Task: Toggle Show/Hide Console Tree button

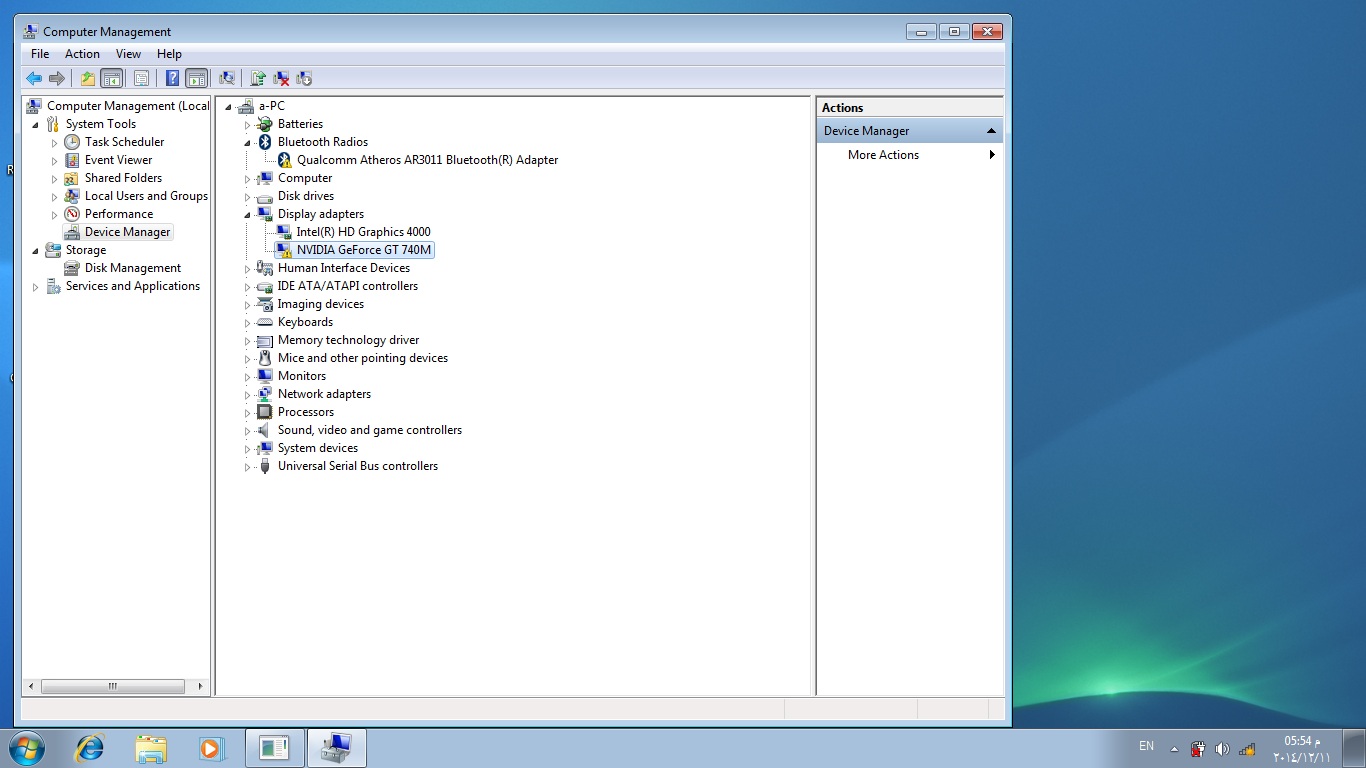Action: point(111,78)
